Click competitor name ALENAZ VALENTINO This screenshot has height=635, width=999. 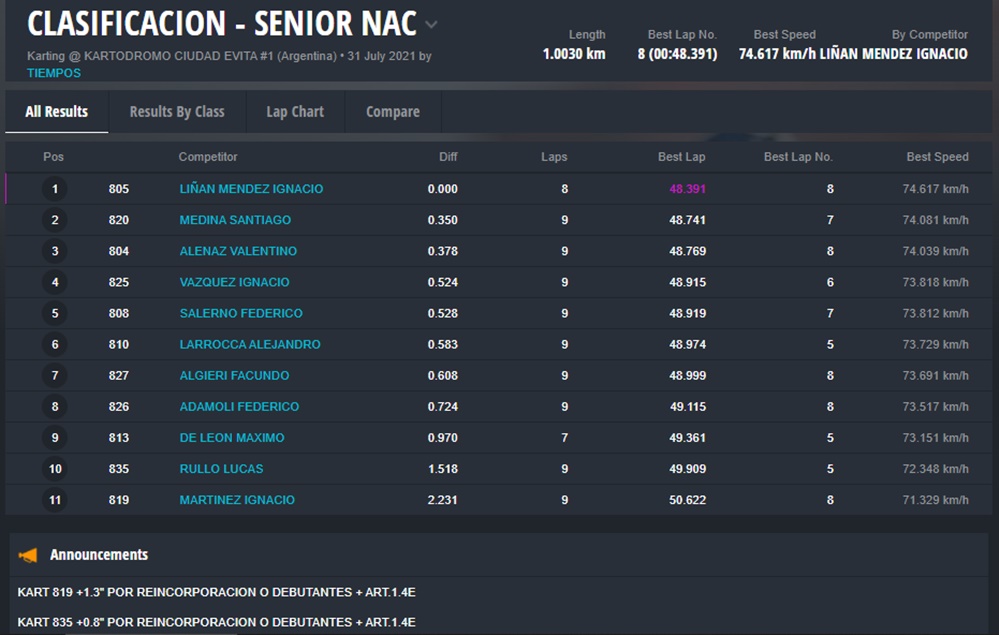pos(238,251)
